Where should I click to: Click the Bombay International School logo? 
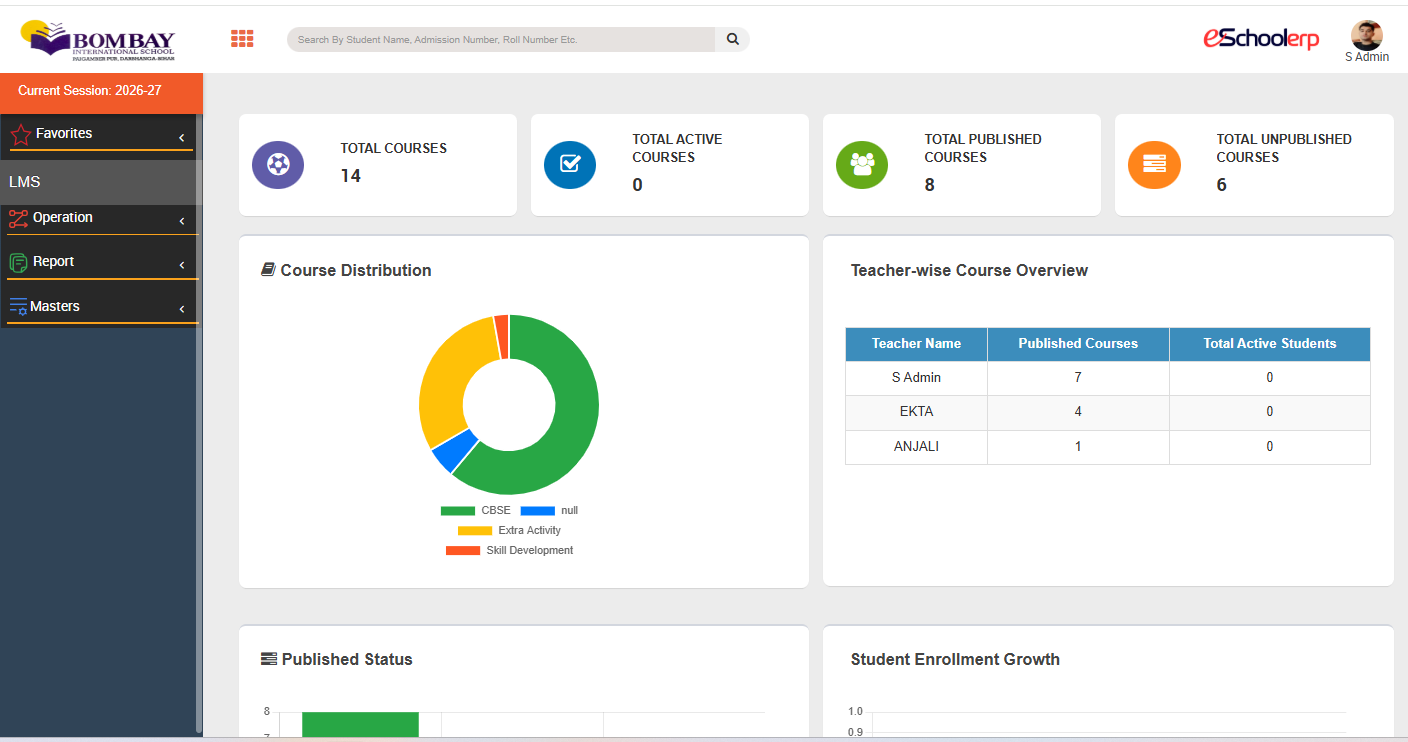(98, 40)
